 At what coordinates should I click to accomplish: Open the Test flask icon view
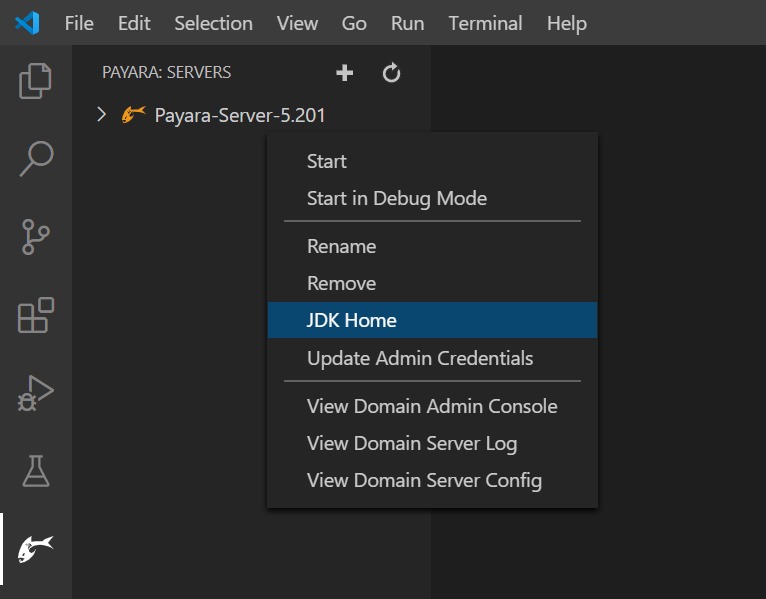point(36,471)
